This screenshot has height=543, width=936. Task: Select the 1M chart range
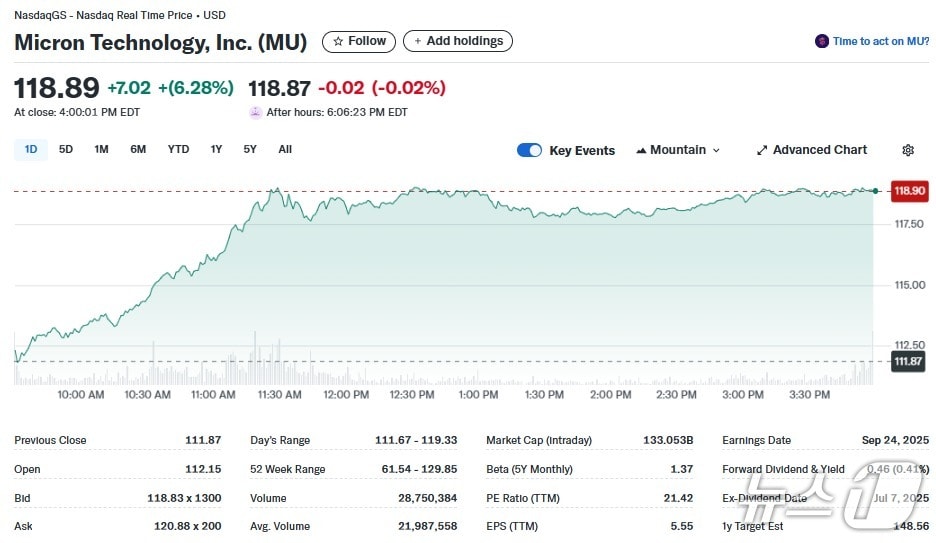[101, 149]
